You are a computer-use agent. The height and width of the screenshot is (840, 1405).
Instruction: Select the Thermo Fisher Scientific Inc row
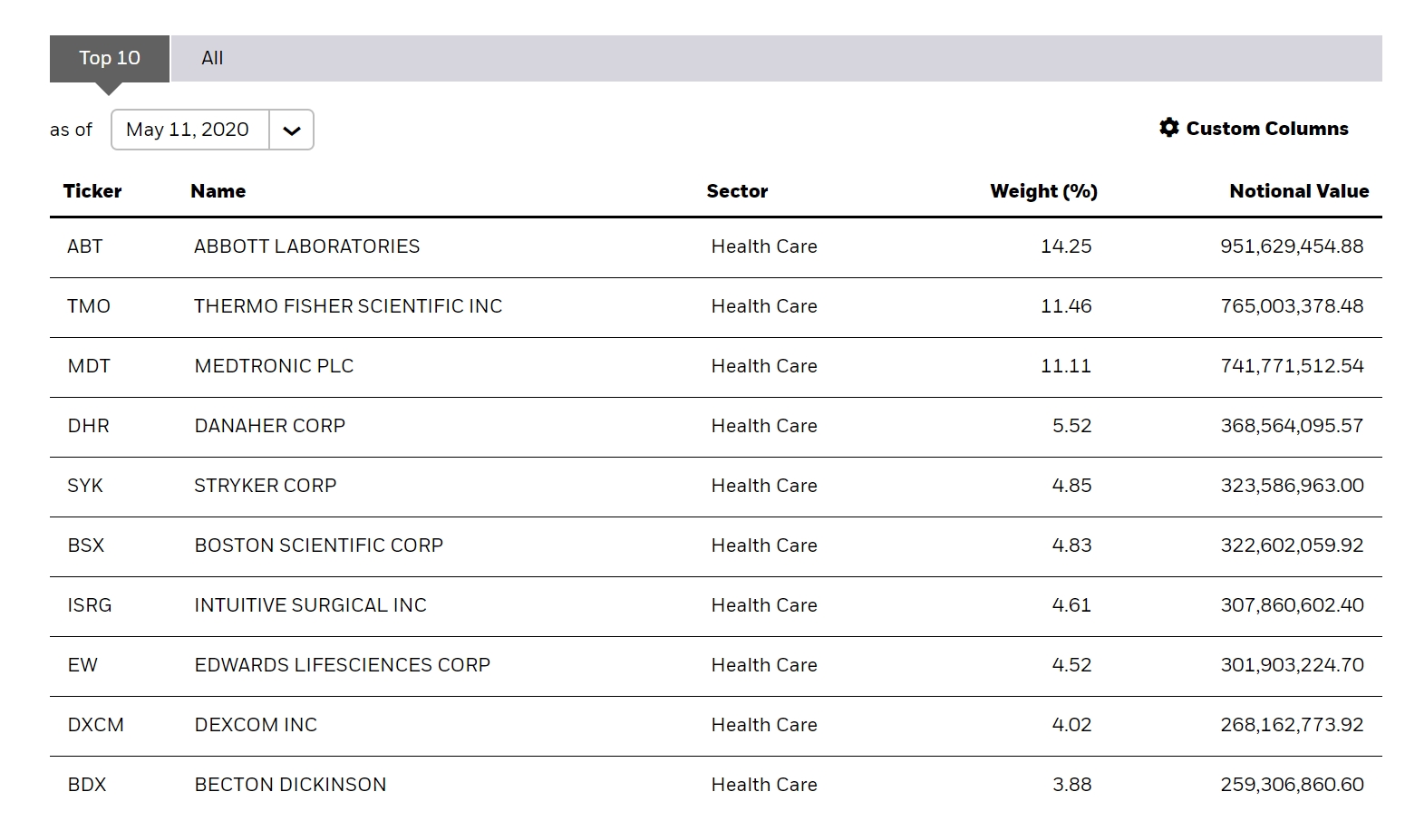tap(347, 306)
